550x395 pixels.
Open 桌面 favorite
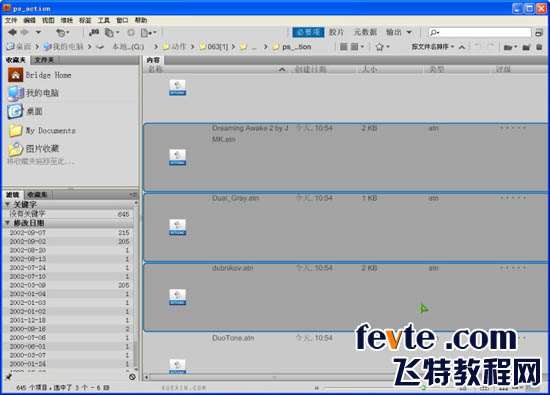(25, 112)
